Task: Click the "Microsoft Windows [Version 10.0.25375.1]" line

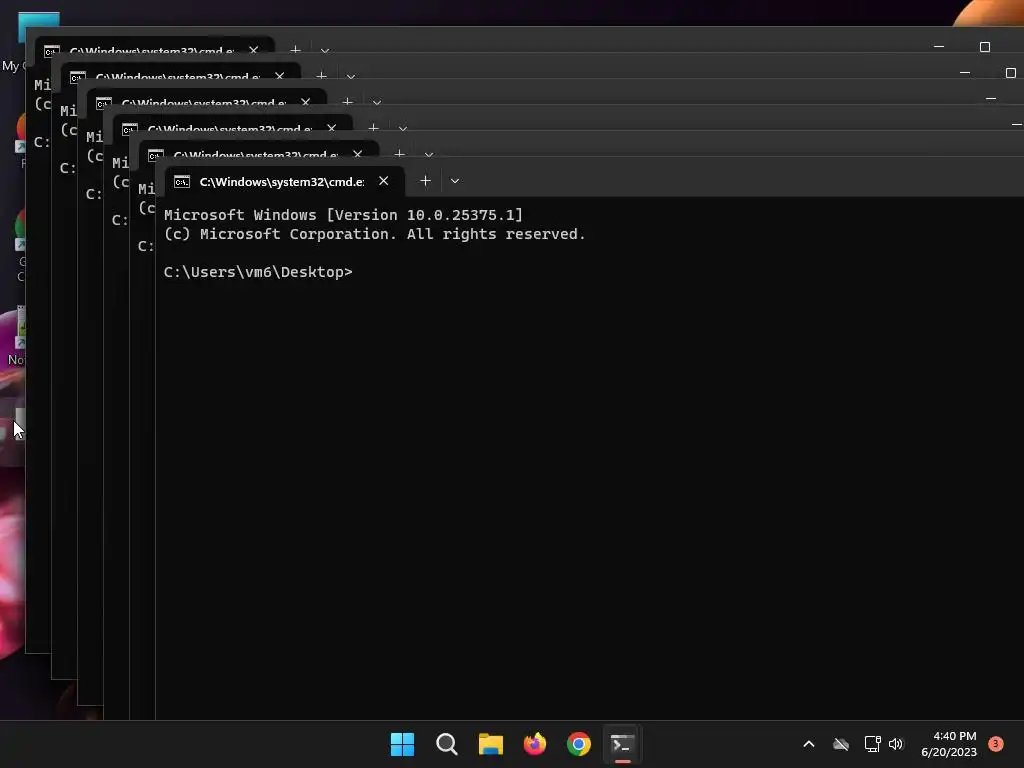Action: 344,215
